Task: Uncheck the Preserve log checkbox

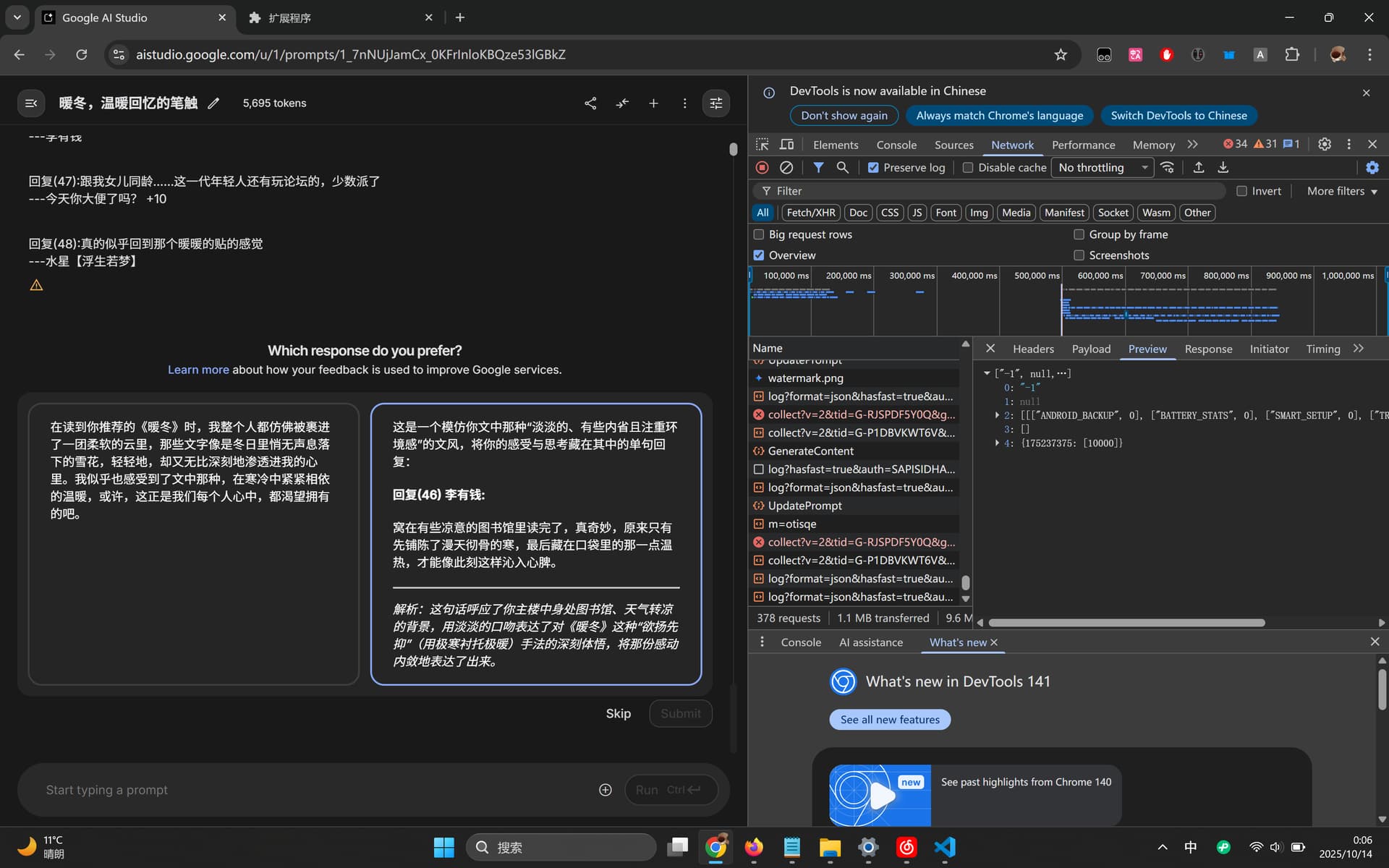Action: point(873,168)
